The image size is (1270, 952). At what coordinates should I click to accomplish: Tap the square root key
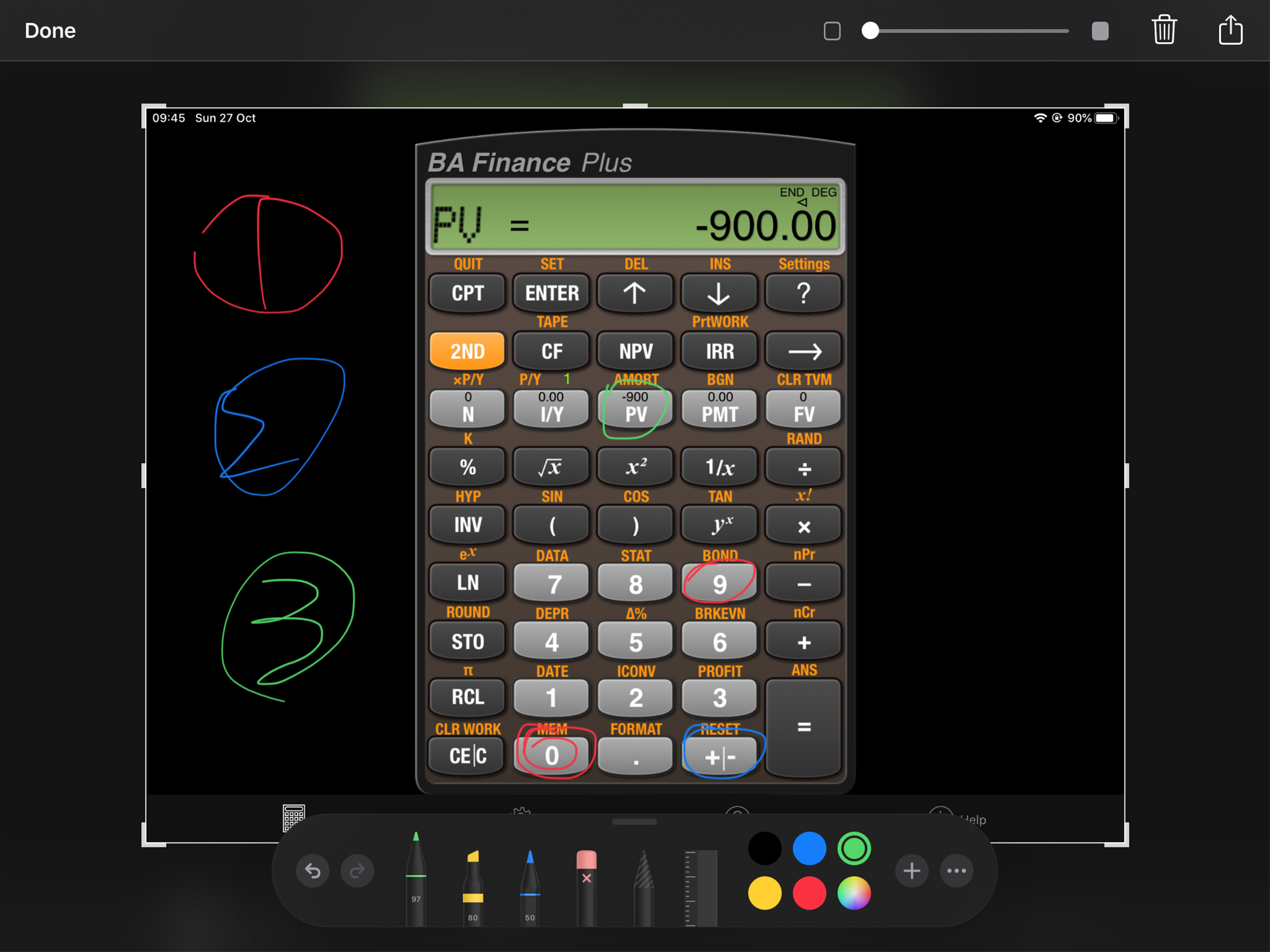551,467
